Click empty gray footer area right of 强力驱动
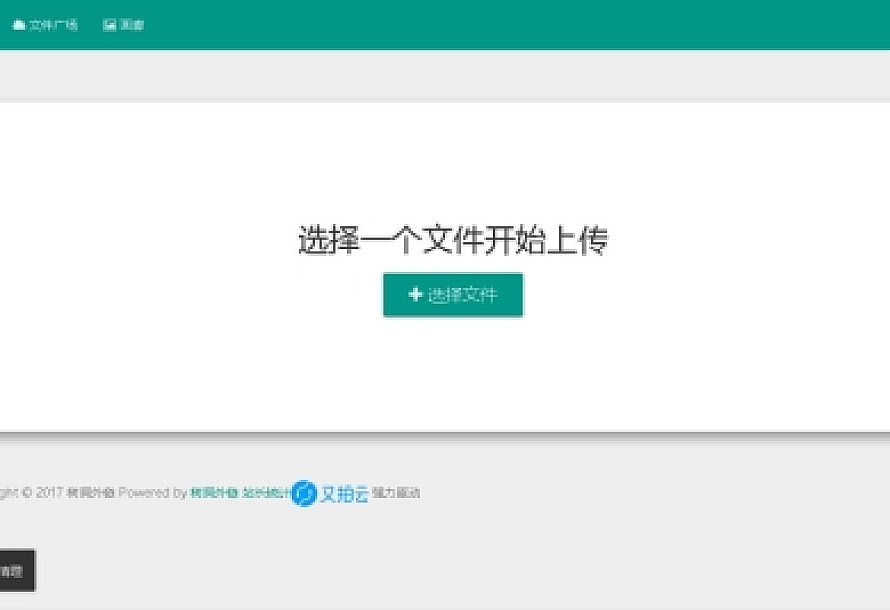 point(650,493)
